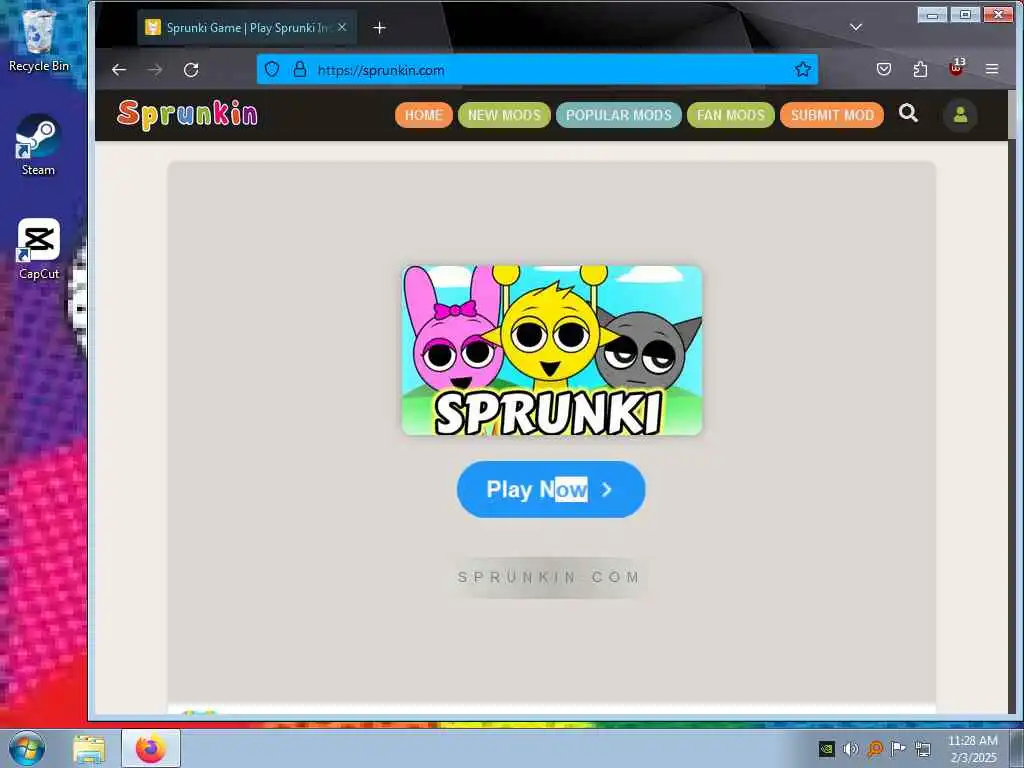Select the Sprunki Game browser tab
Screen dimensions: 1024x768
tap(247, 27)
